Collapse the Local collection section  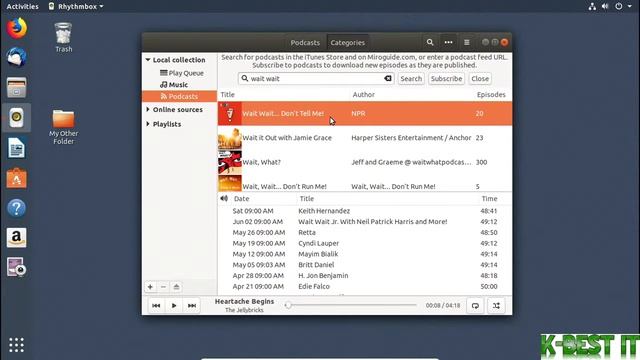tap(148, 60)
